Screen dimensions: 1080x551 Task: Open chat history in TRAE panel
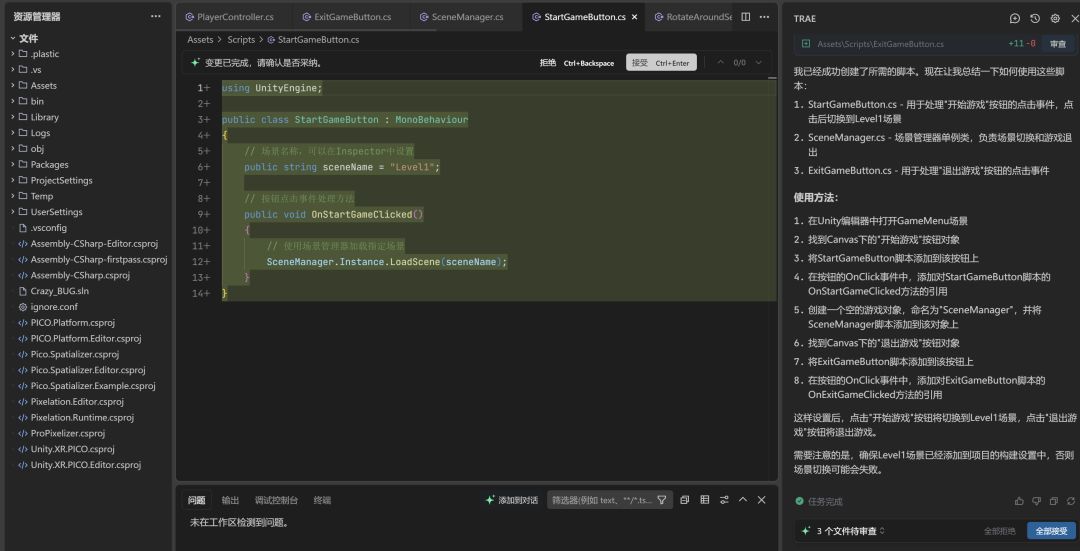point(1035,18)
